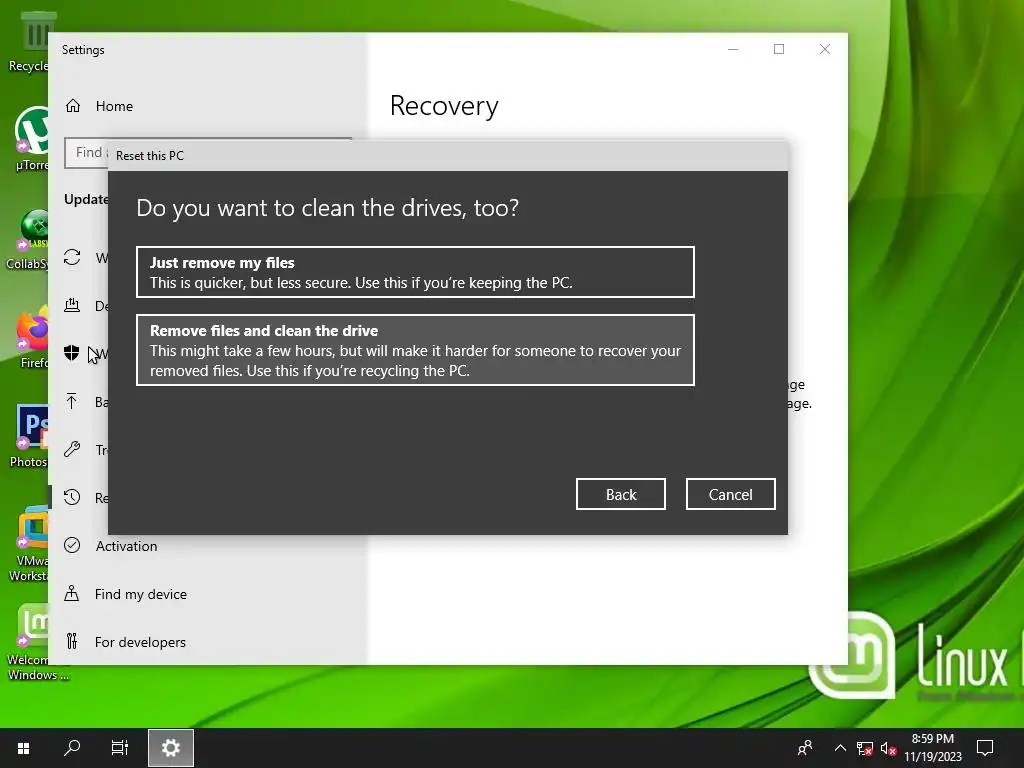Click the Find my device icon

pos(72,593)
